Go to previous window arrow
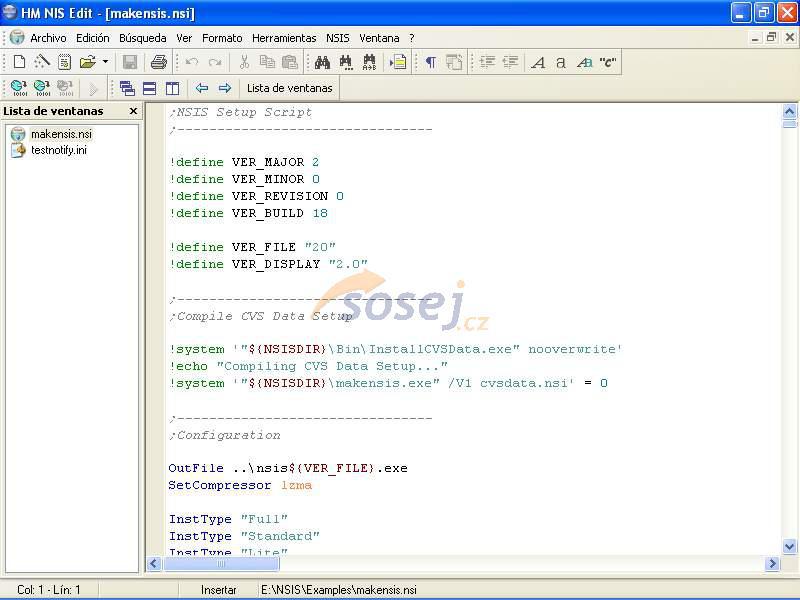The height and width of the screenshot is (600, 800). 202,88
